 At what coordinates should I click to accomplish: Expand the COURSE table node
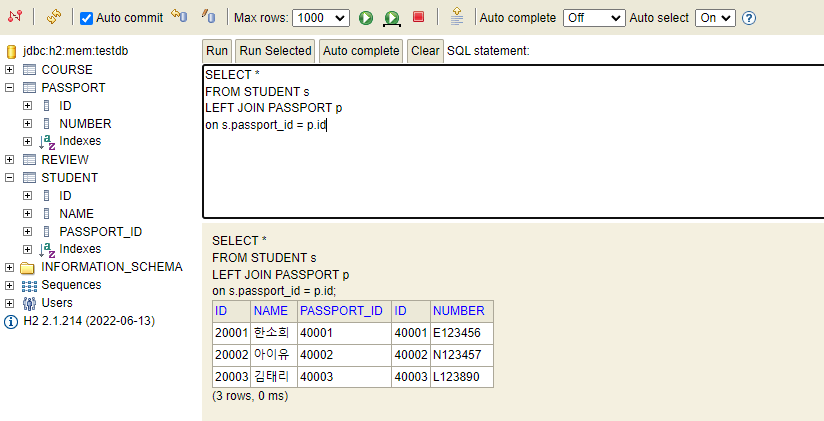[x=9, y=69]
